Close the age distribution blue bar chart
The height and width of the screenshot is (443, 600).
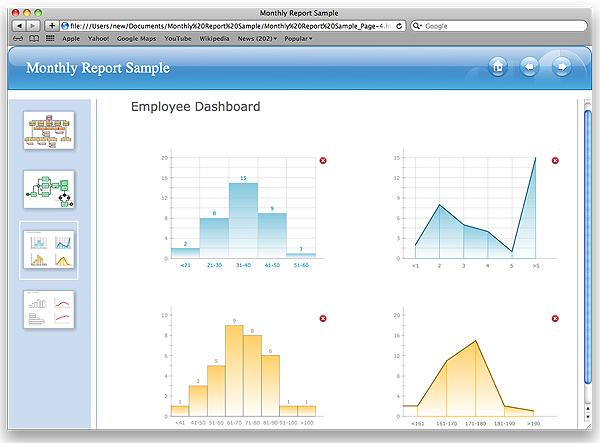coord(323,161)
